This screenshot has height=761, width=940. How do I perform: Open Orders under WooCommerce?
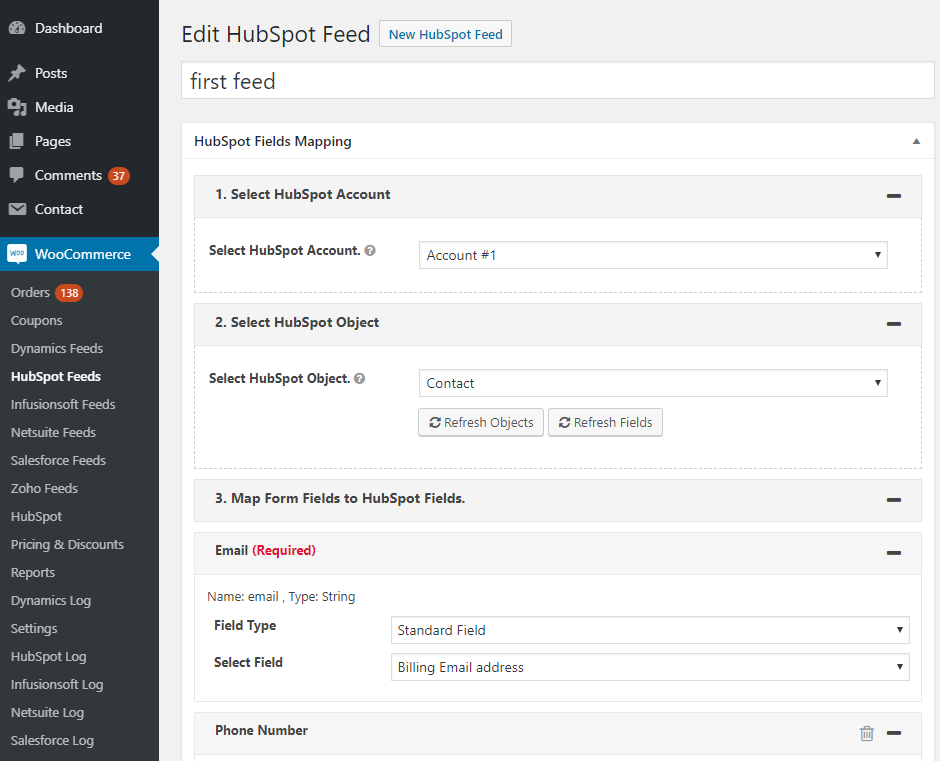click(30, 293)
